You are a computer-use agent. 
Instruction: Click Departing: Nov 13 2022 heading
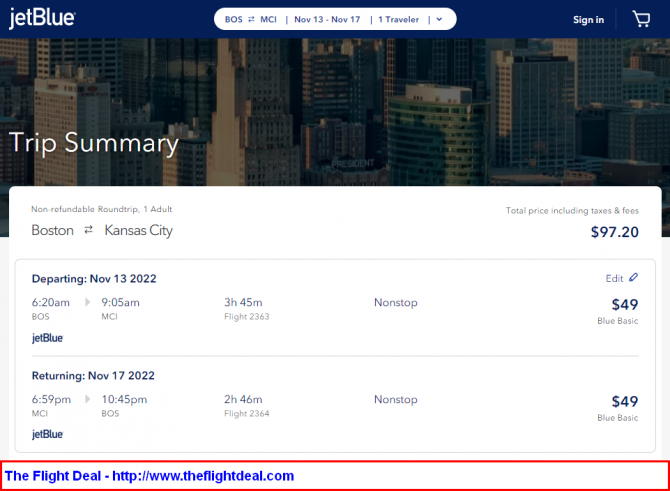coord(94,279)
